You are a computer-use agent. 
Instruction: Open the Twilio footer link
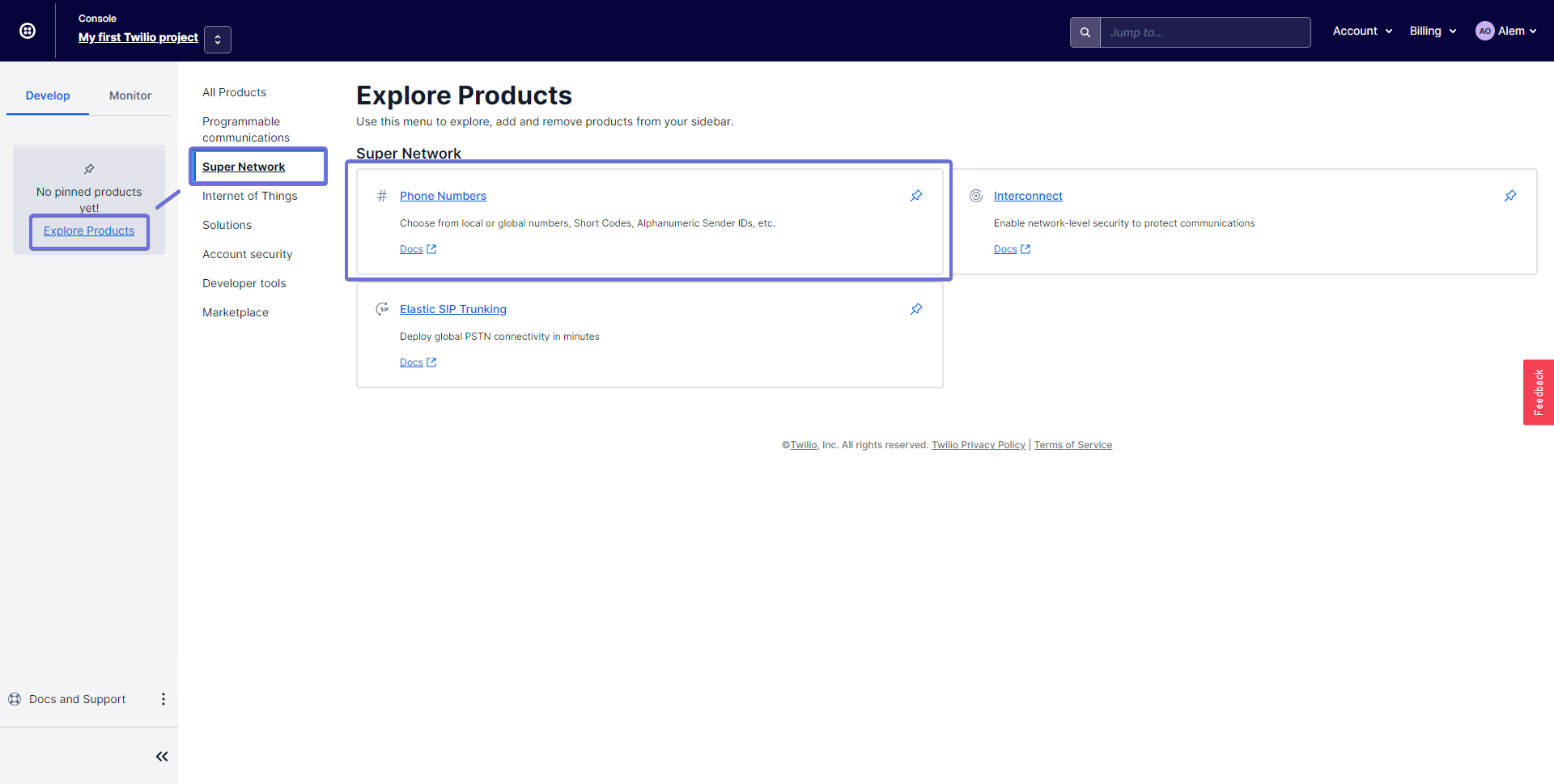tap(804, 445)
